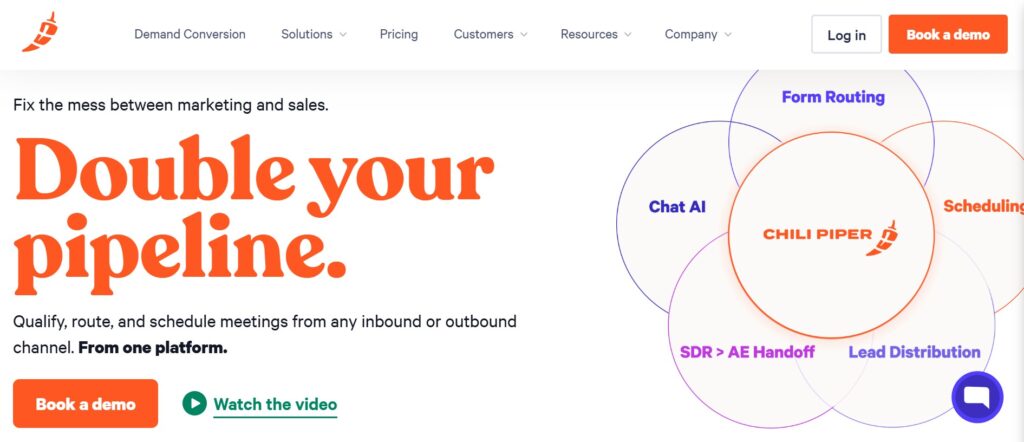
Task: Open the Pricing page
Action: coord(399,34)
